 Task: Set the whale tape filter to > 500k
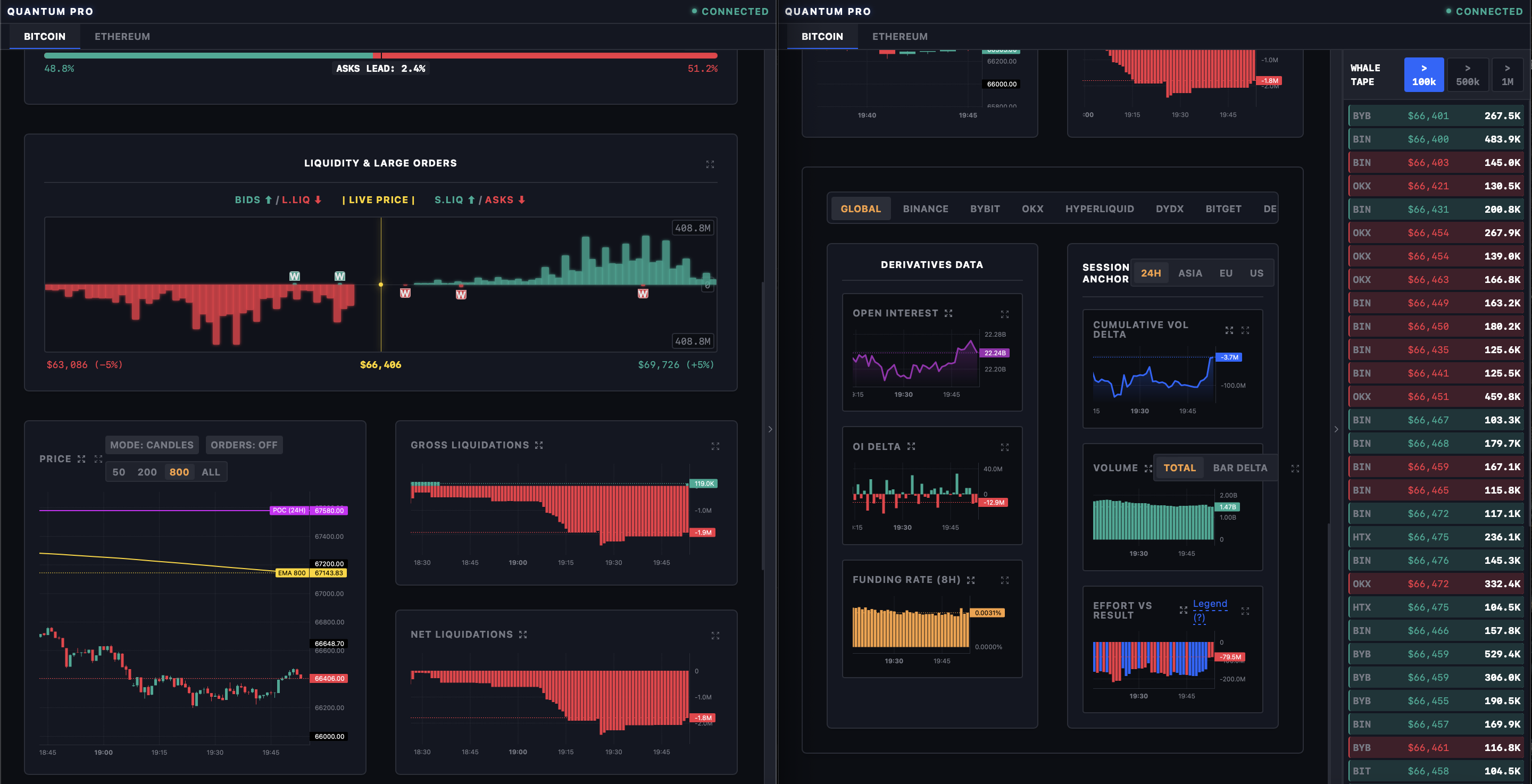[x=1467, y=75]
